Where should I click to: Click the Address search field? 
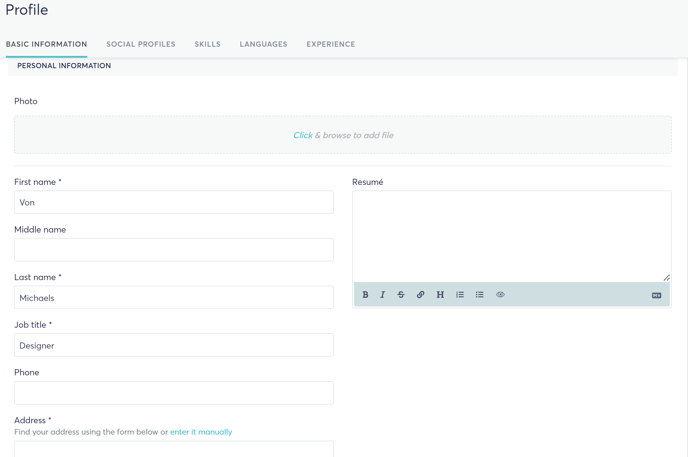(x=174, y=449)
